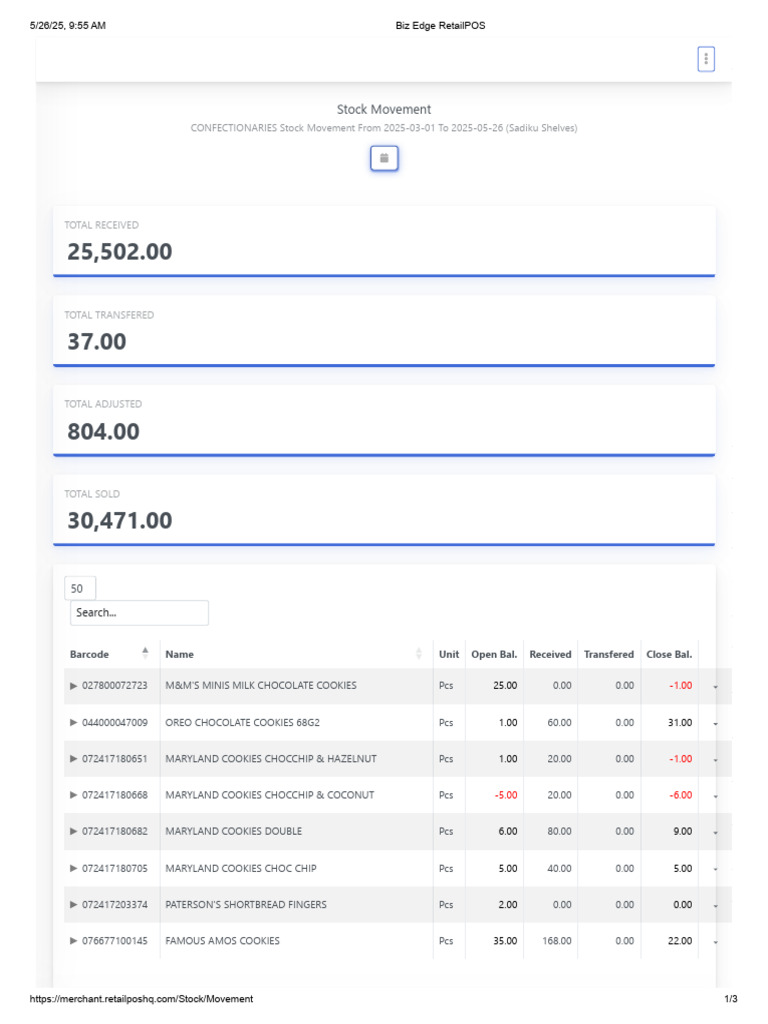Click the Unit column header
The height and width of the screenshot is (1024, 768).
tap(449, 654)
